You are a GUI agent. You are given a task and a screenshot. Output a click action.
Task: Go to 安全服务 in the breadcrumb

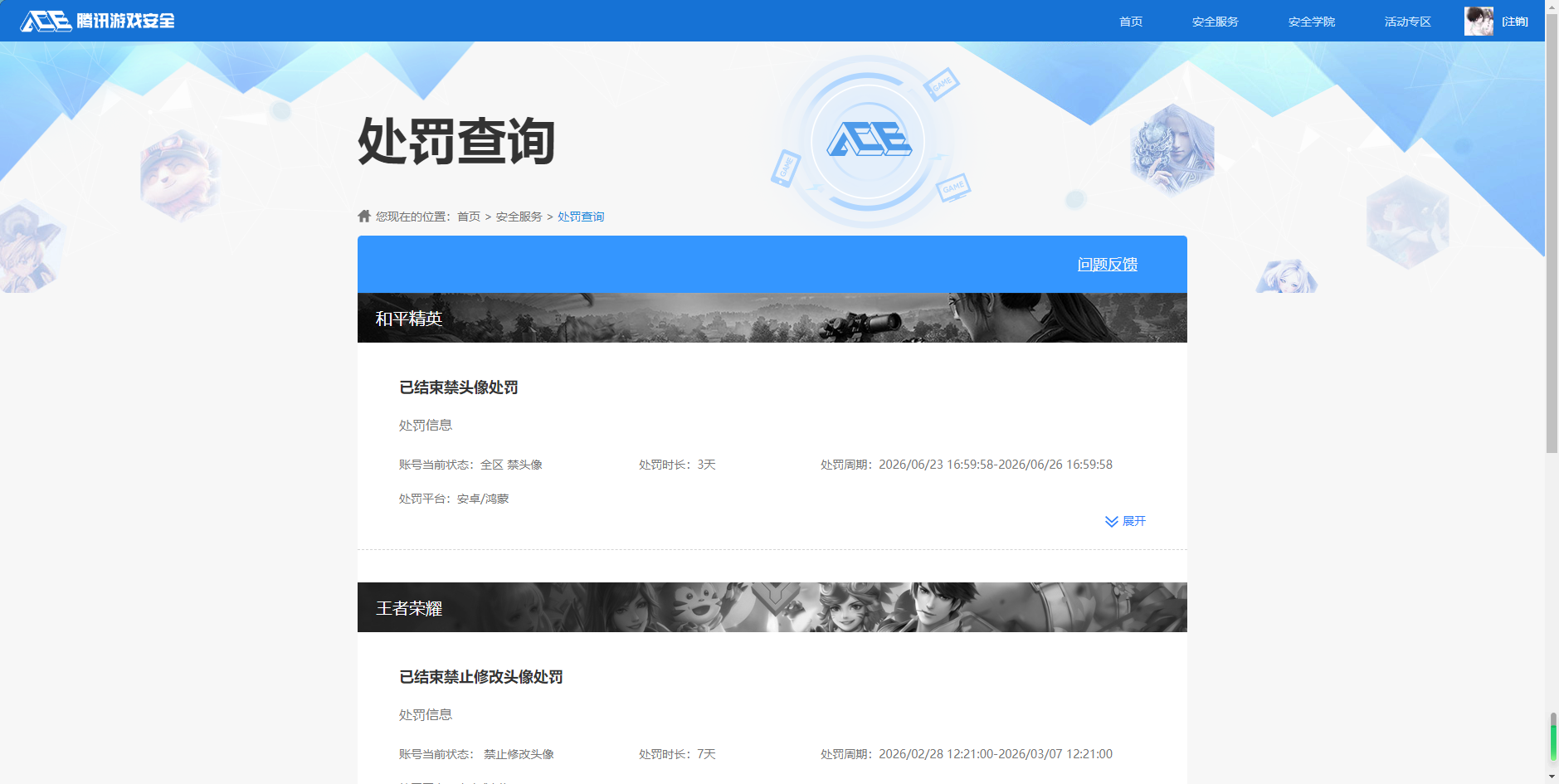click(519, 217)
